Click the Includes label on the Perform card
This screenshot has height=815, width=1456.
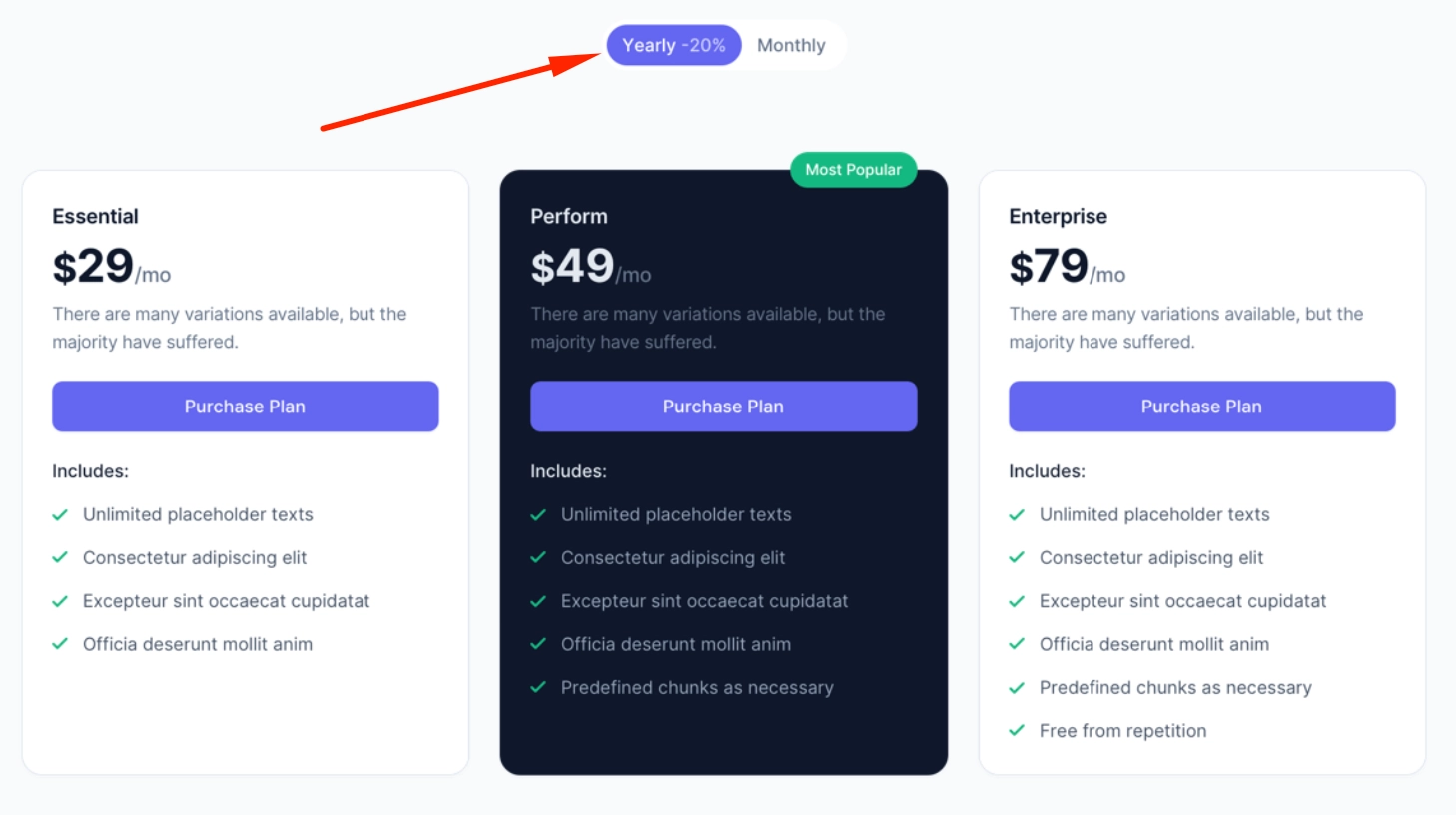[567, 471]
